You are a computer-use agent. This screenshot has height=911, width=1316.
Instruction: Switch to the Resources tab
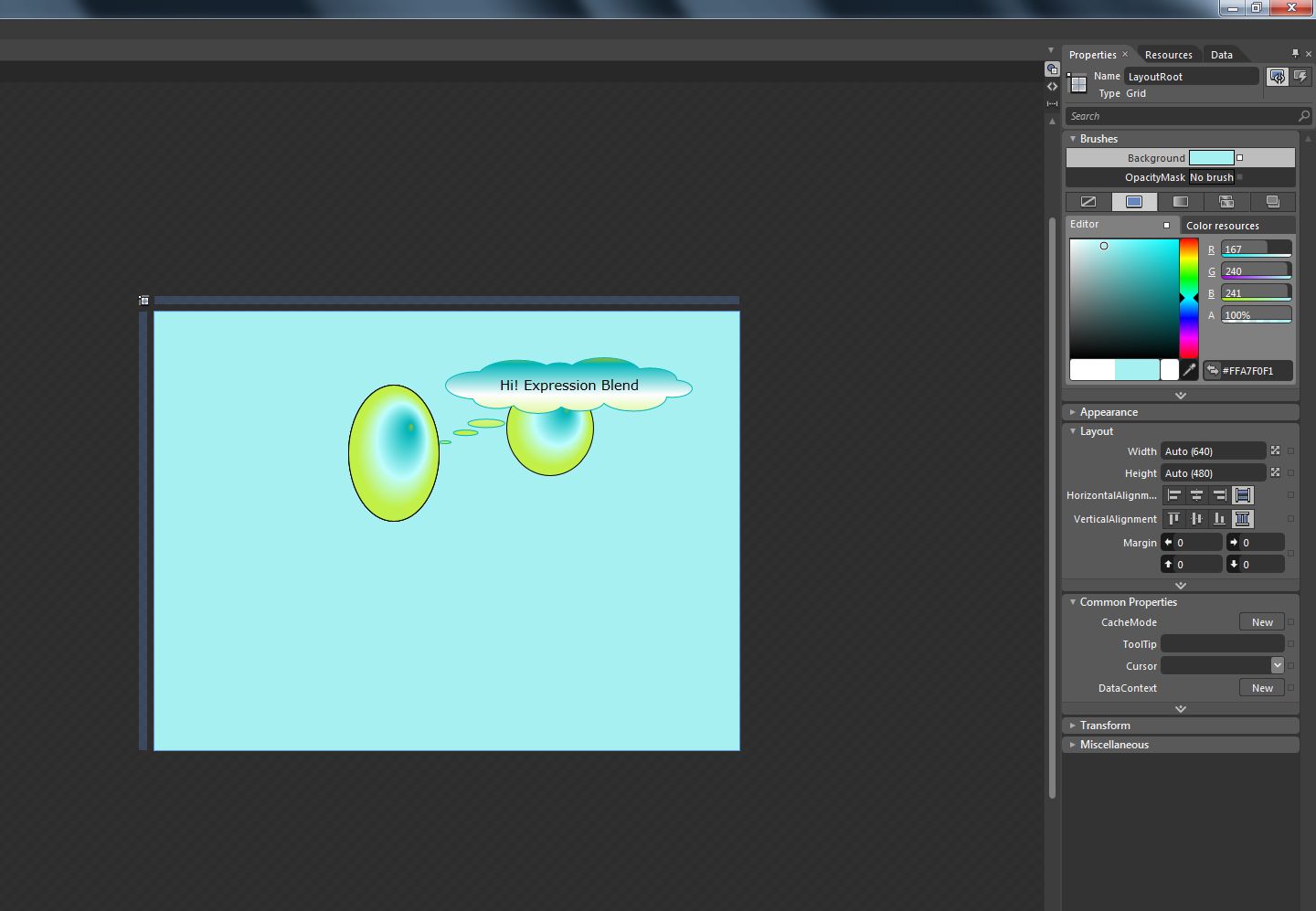(x=1169, y=55)
